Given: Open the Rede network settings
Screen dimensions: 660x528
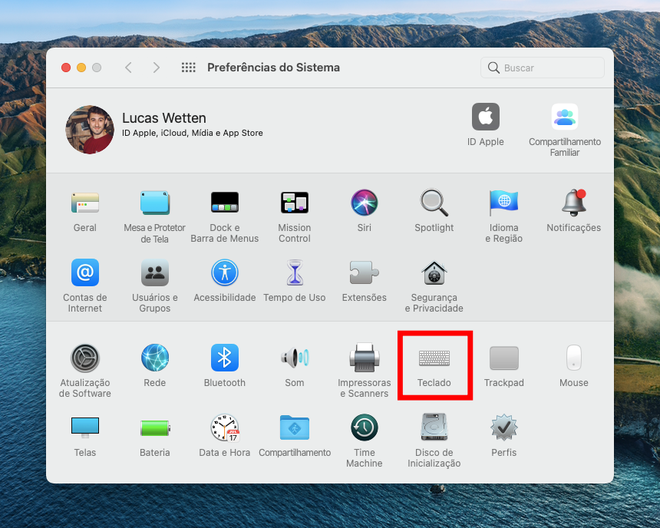Looking at the screenshot, I should (x=154, y=358).
